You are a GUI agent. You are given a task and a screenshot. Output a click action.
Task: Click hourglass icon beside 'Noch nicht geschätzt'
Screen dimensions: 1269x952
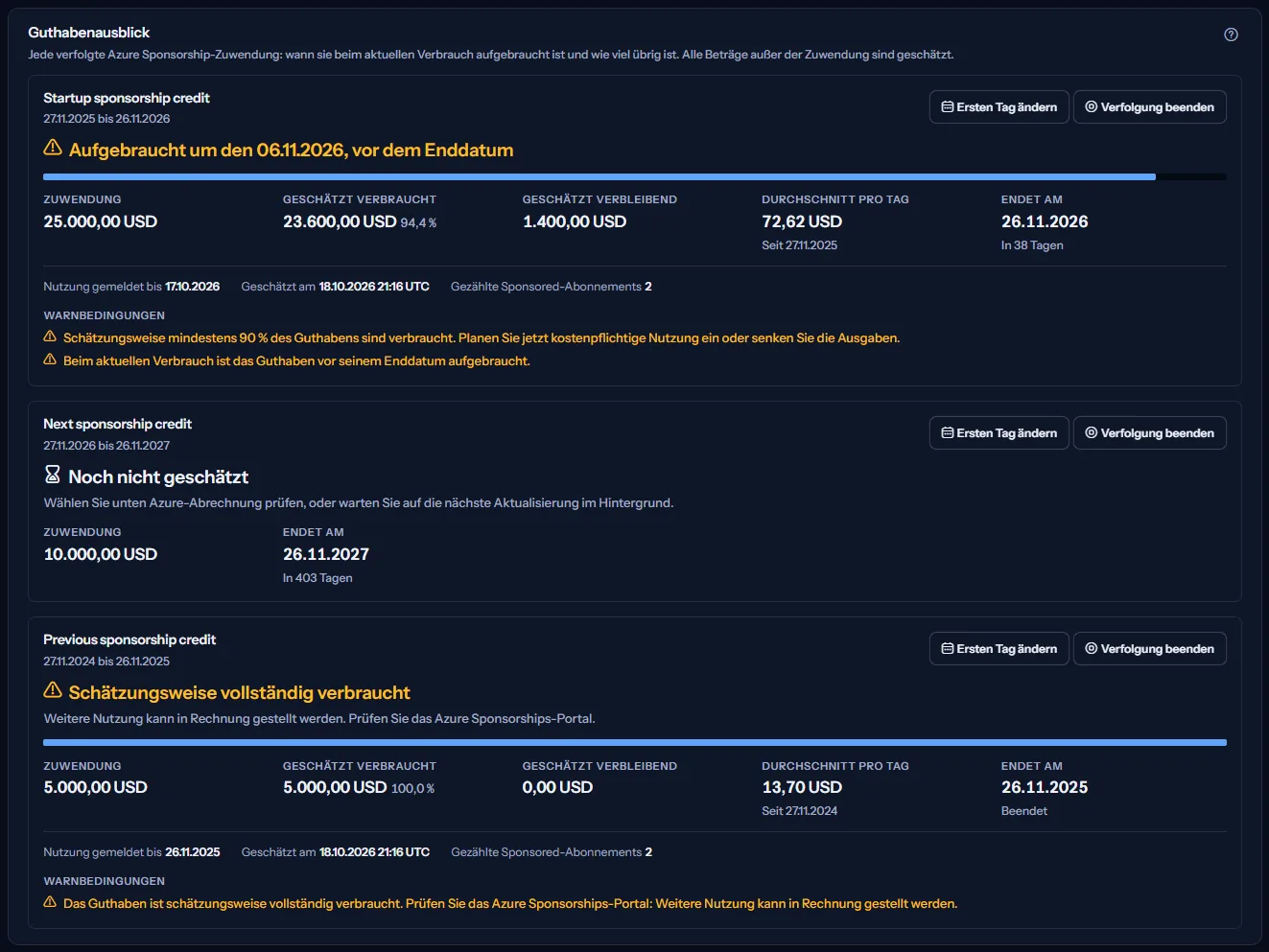click(x=53, y=475)
